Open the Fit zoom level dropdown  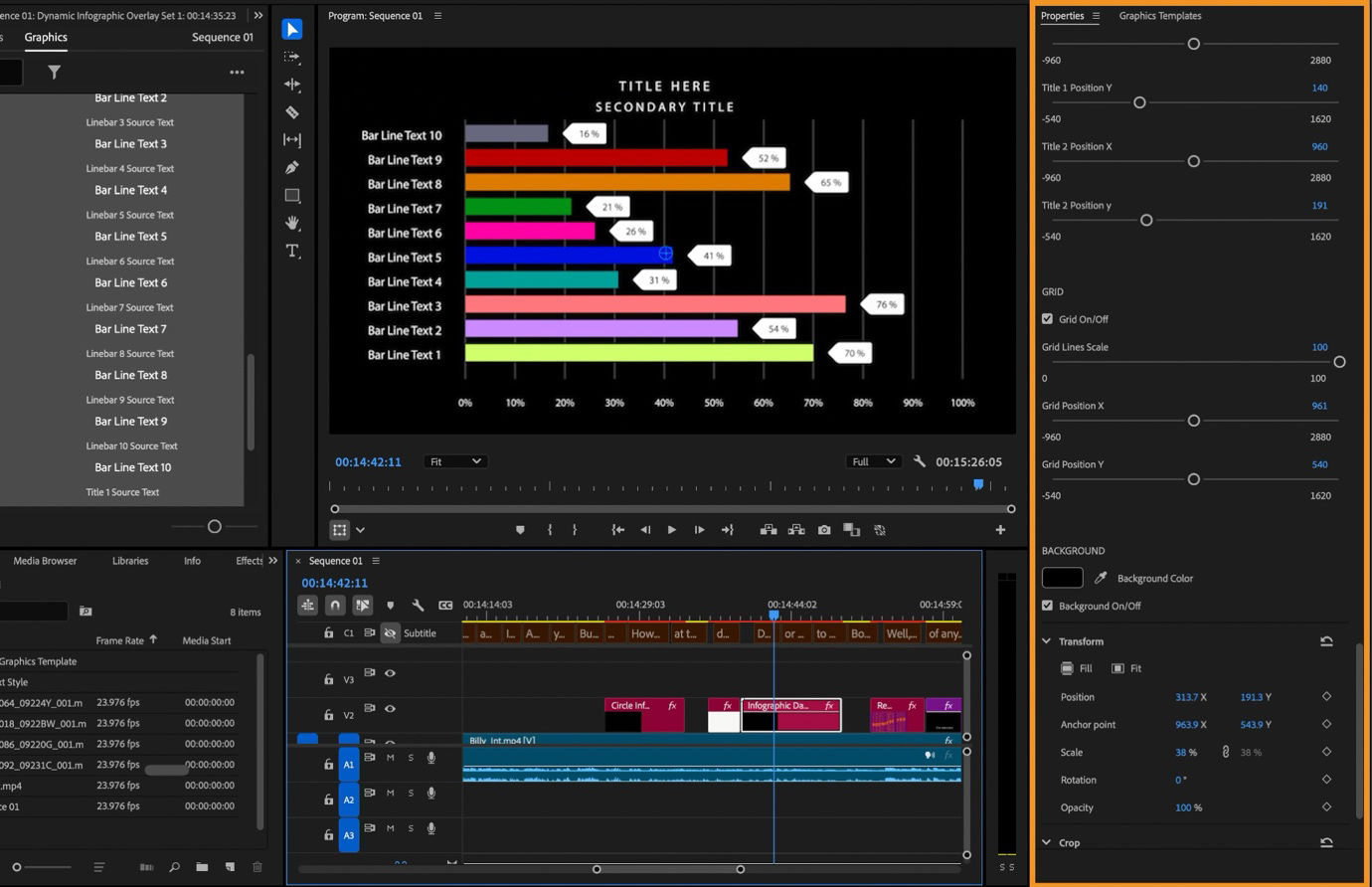[x=454, y=460]
